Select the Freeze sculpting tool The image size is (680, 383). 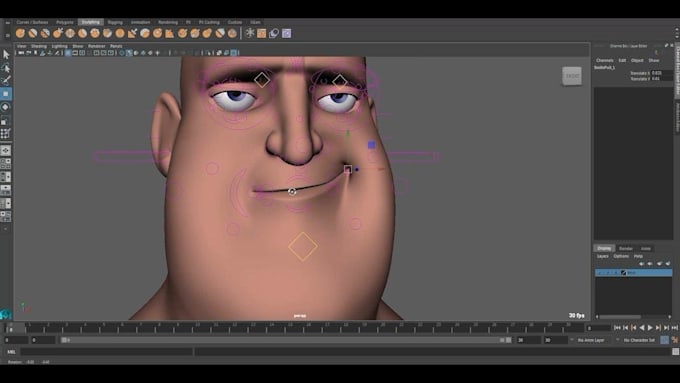click(x=232, y=33)
